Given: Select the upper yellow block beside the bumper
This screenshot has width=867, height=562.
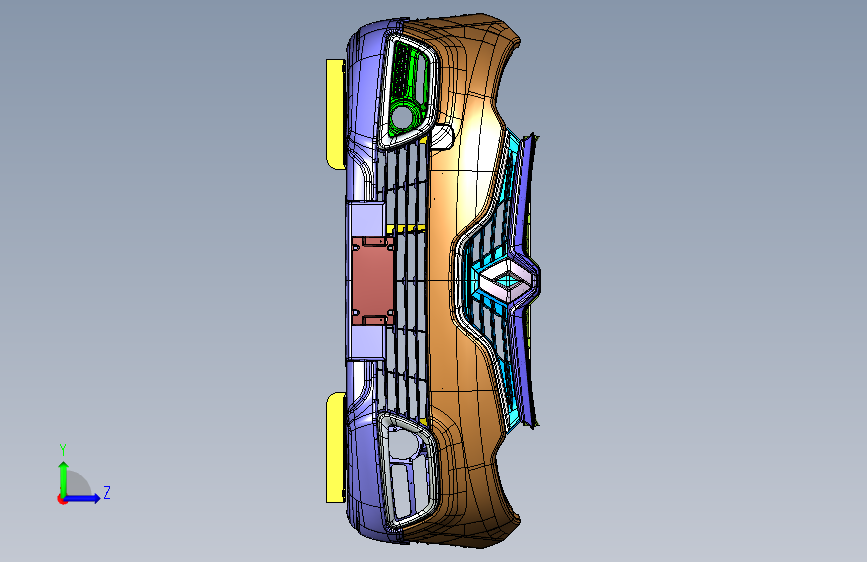Looking at the screenshot, I should [335, 114].
